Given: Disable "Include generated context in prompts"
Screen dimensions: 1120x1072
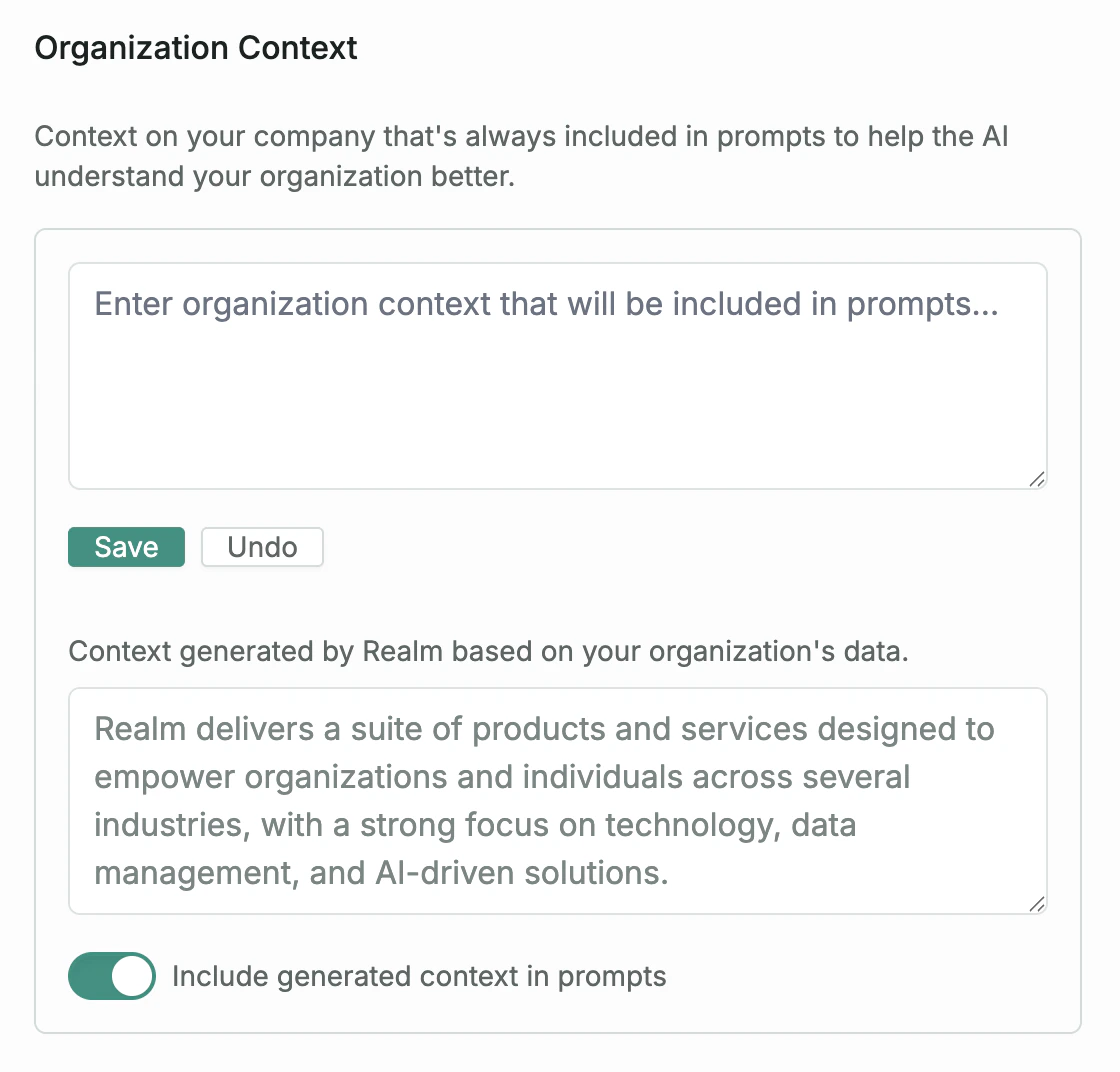Looking at the screenshot, I should coord(111,976).
